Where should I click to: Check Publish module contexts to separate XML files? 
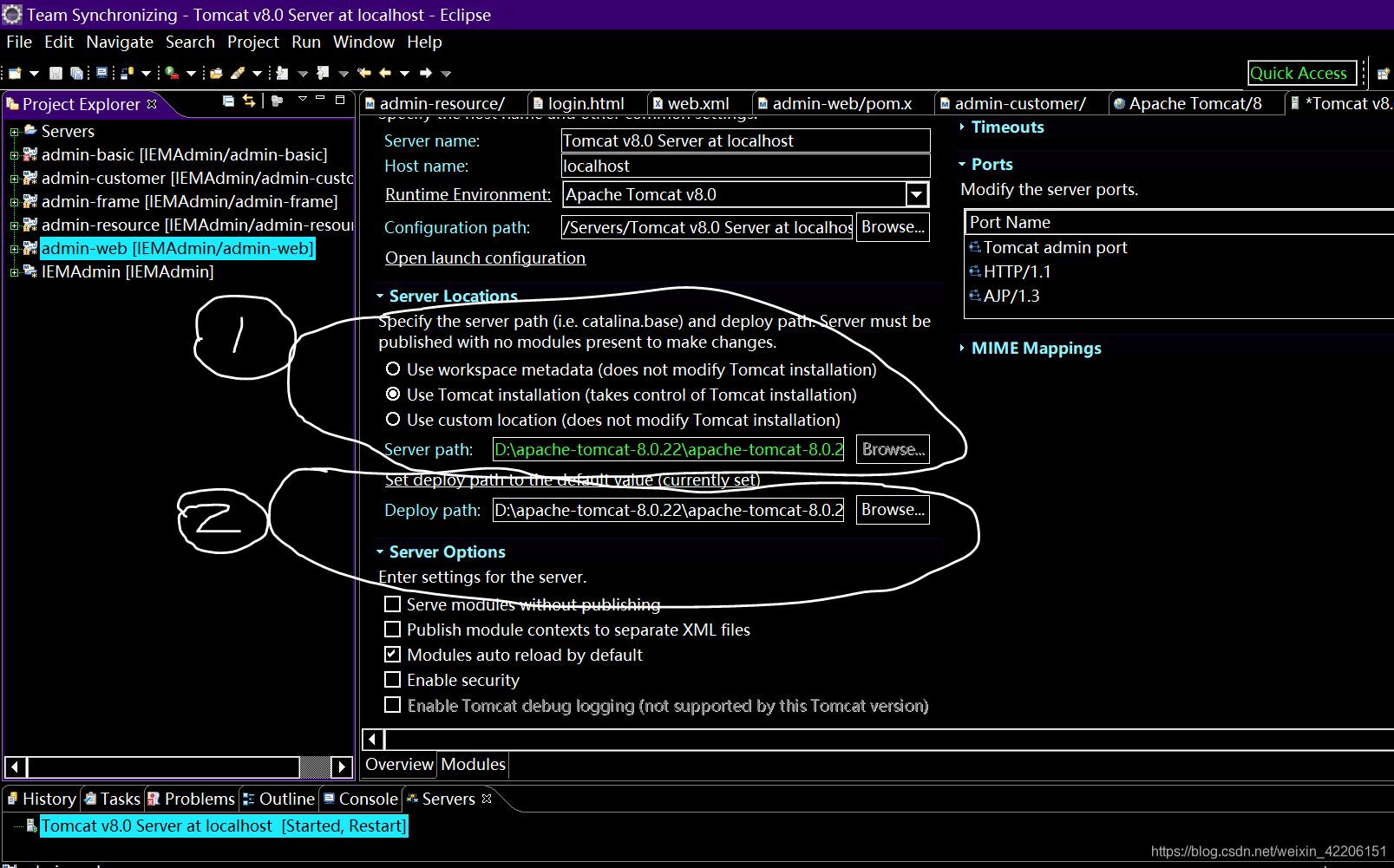pos(392,629)
